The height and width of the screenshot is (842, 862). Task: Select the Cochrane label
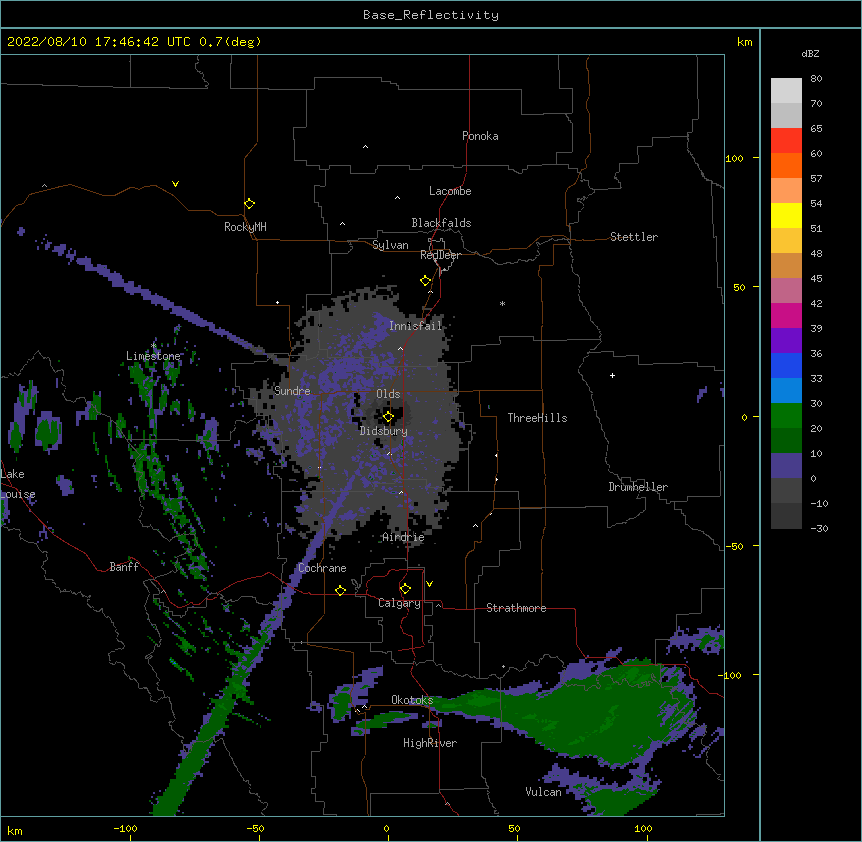click(322, 568)
